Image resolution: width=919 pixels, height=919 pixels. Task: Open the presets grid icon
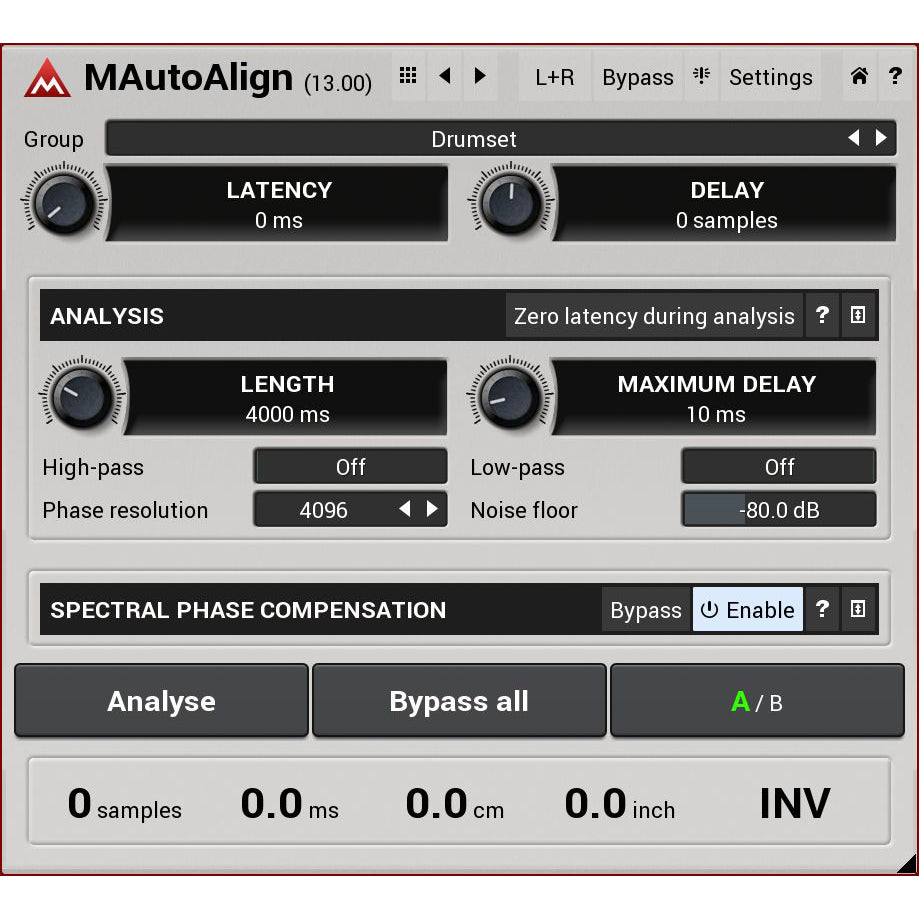(408, 76)
